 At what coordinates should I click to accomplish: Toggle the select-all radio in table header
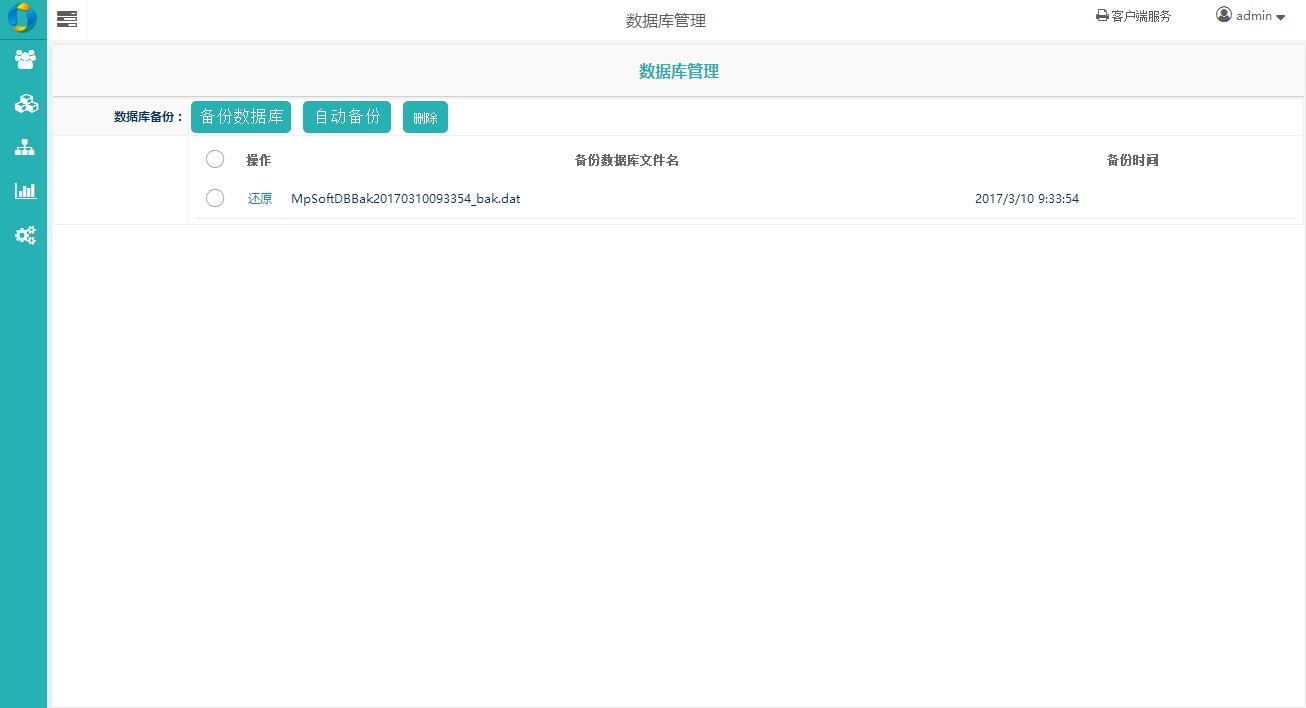point(215,159)
